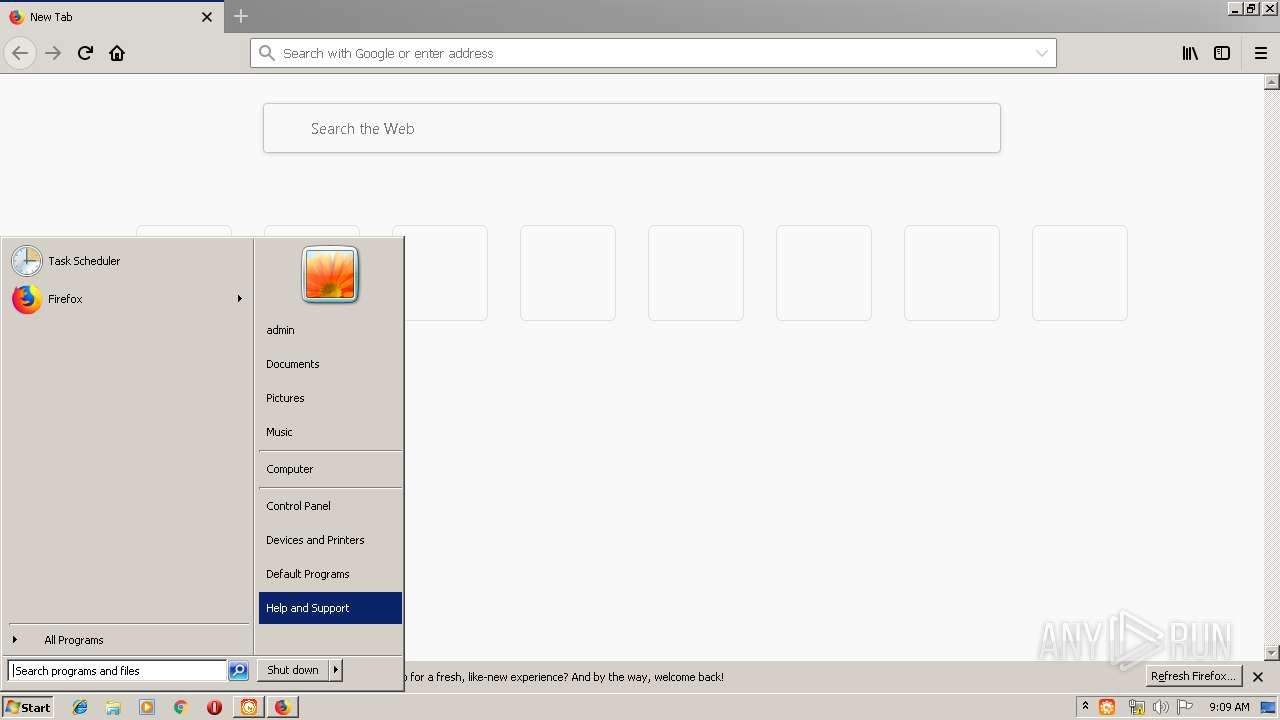Open a new tab with plus button
The image size is (1280, 720).
(241, 16)
